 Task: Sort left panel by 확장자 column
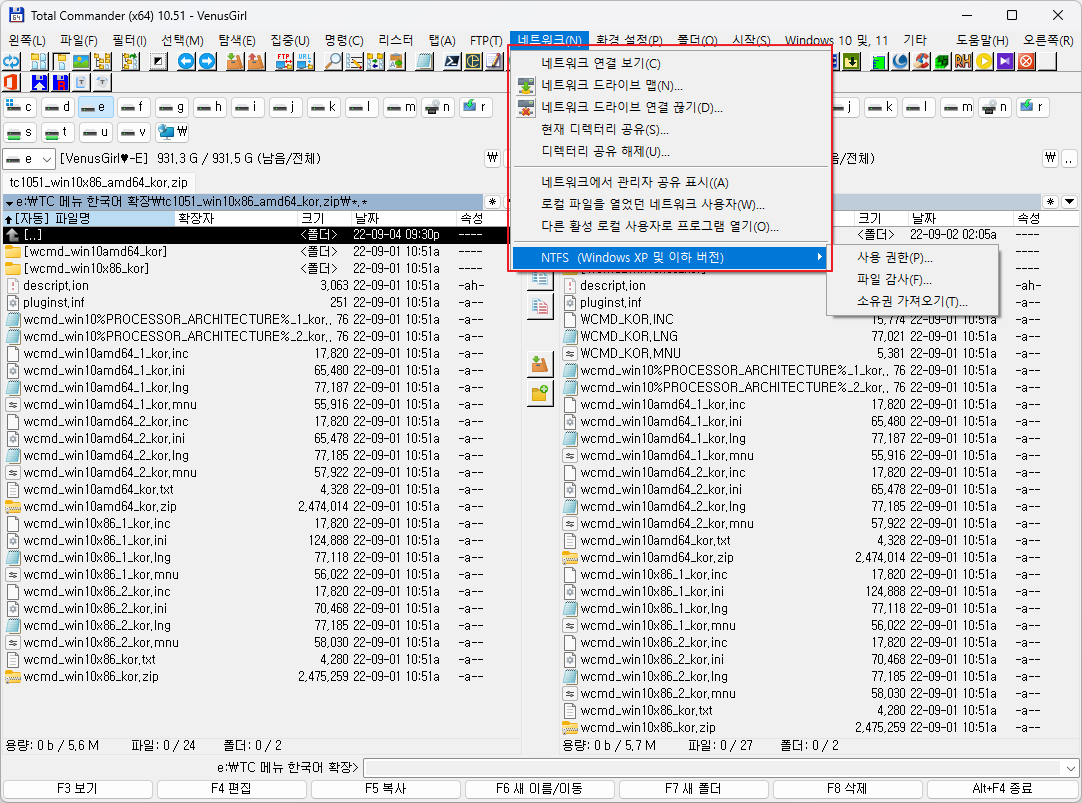point(237,219)
